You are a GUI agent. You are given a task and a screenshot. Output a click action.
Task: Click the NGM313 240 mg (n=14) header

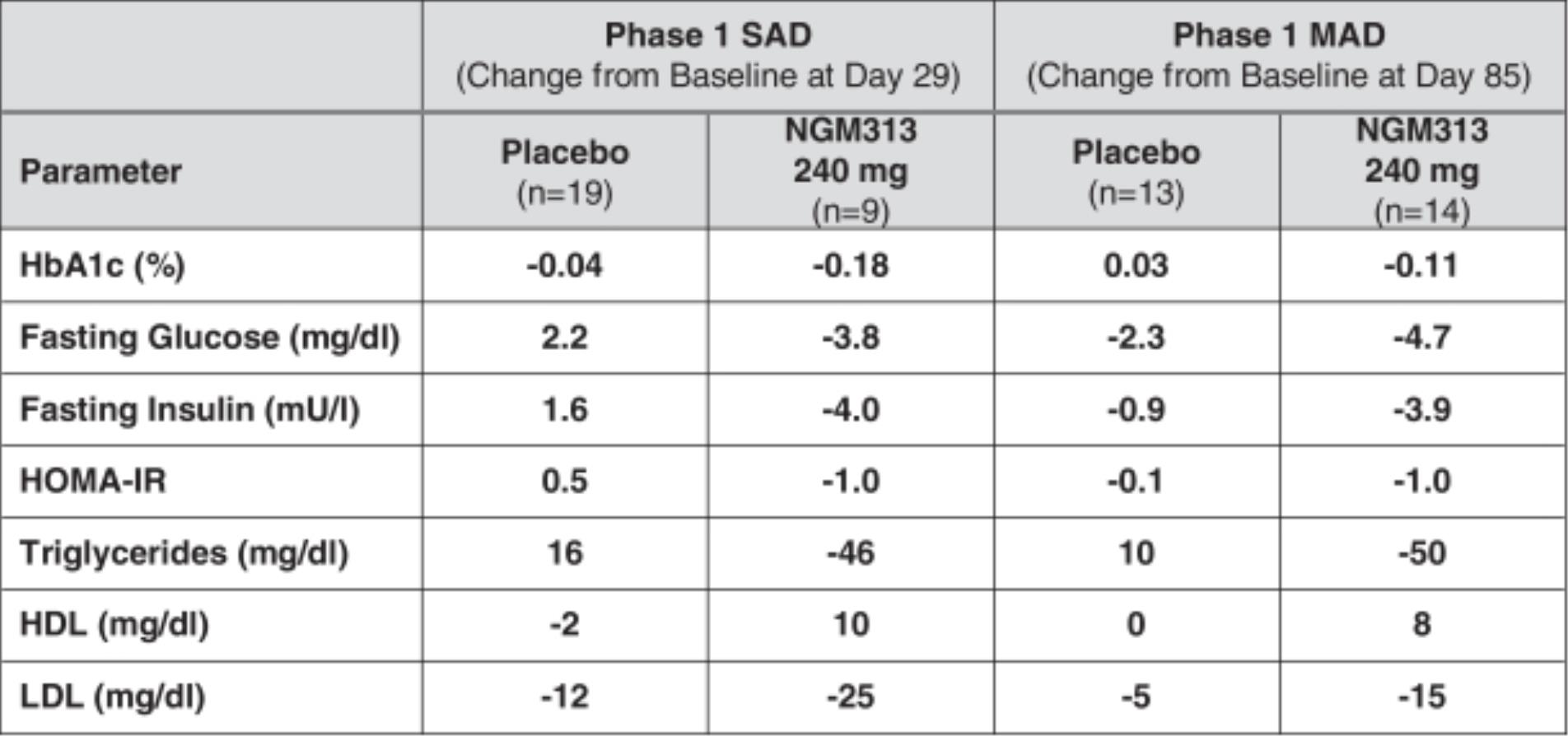(1421, 171)
